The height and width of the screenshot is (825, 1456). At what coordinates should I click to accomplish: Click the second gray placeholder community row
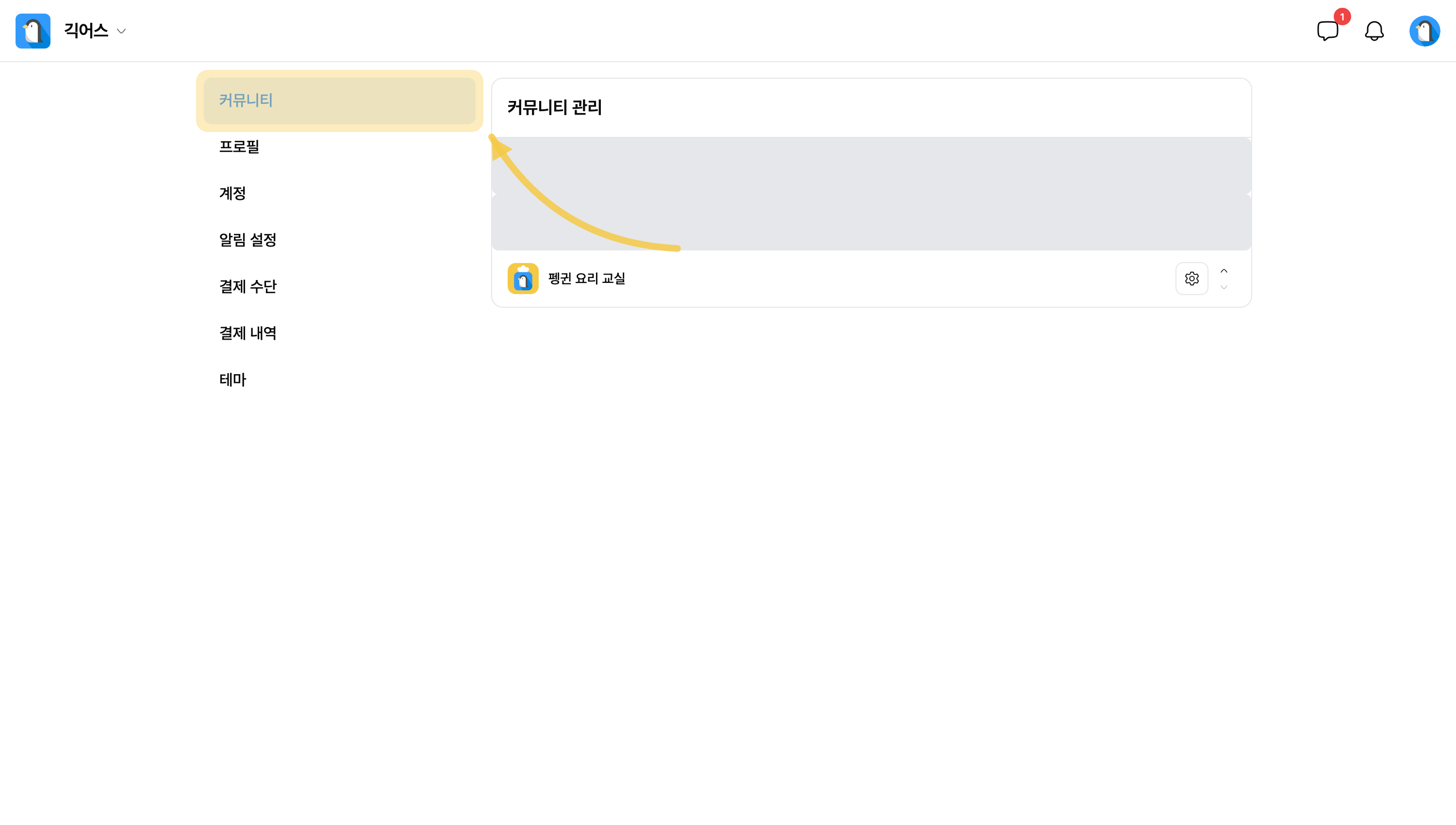pos(871,222)
